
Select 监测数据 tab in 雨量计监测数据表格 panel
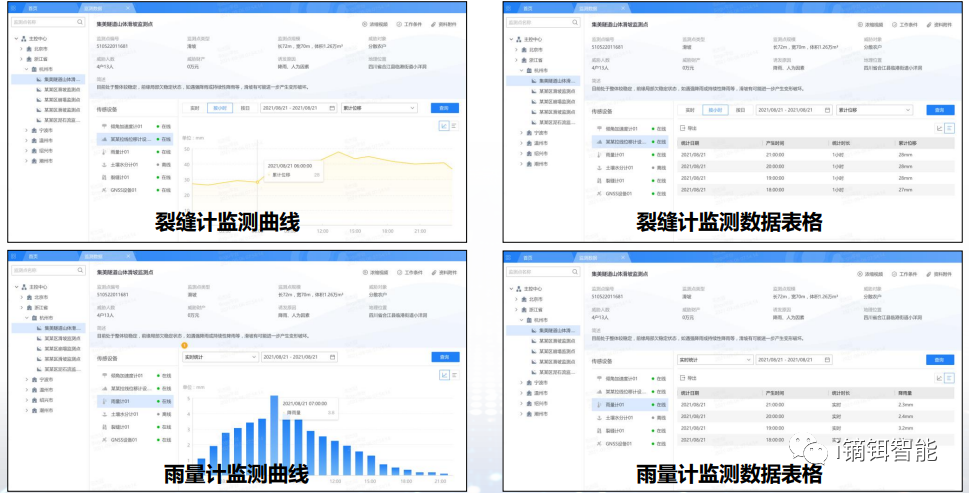point(590,257)
